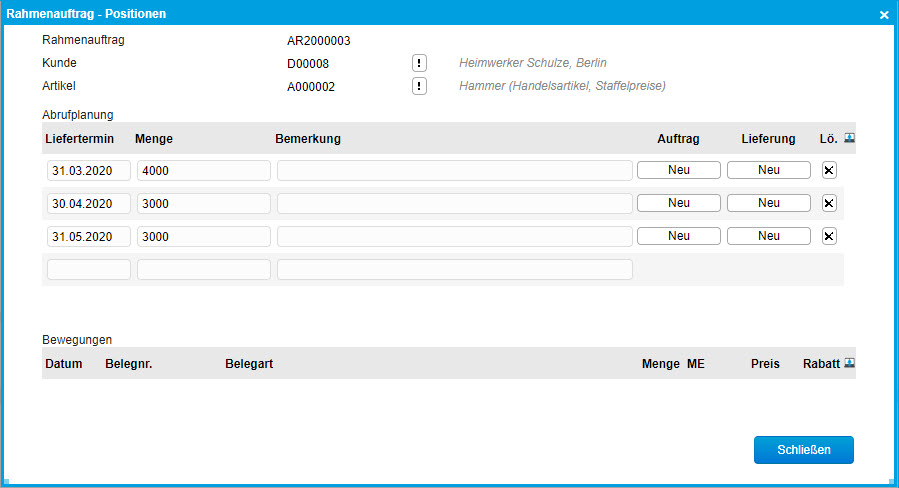Open info icon next to Artikel A000002

point(419,86)
